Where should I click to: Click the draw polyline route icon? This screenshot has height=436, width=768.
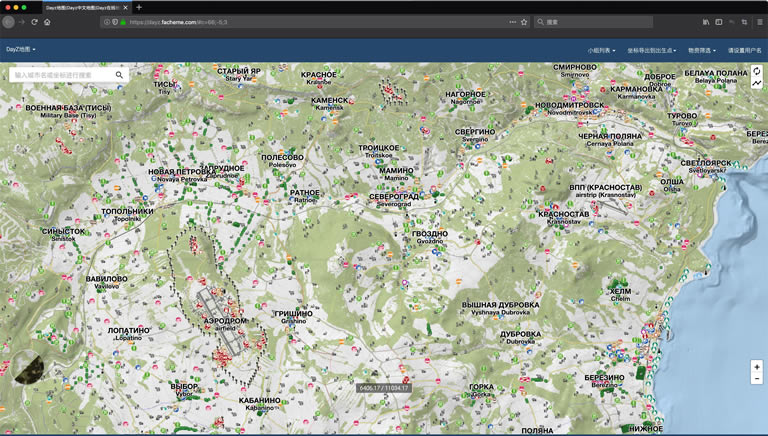(757, 84)
